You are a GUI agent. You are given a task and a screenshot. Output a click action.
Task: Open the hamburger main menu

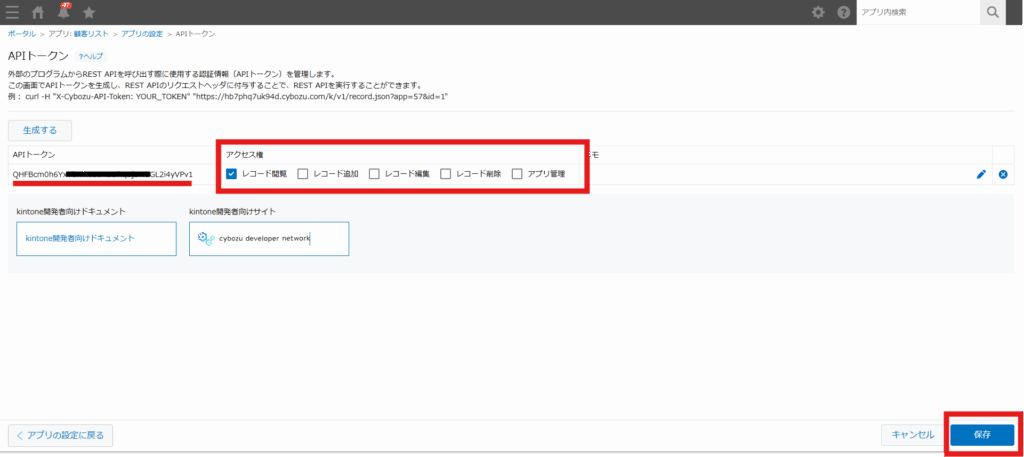pos(12,12)
